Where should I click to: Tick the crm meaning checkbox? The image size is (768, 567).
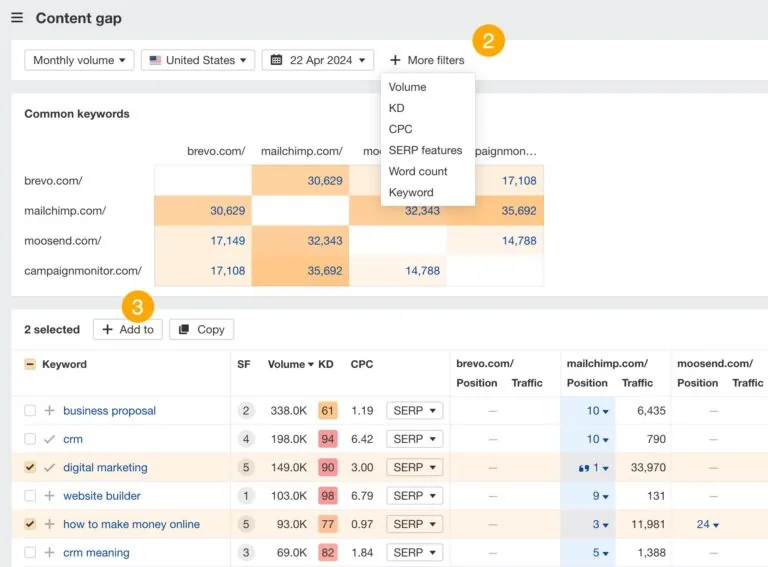(30, 552)
